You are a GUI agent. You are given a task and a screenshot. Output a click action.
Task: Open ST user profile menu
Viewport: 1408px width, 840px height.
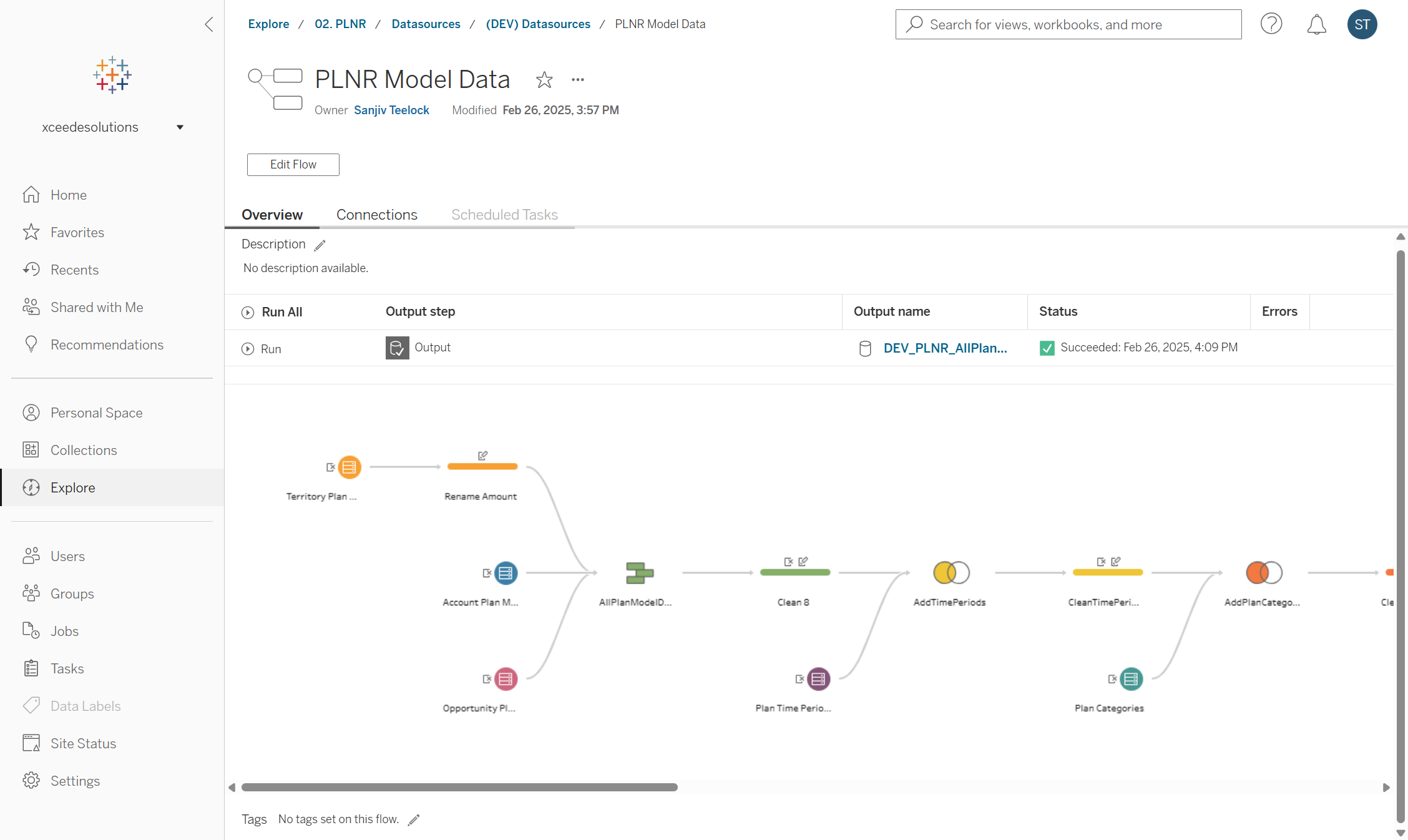pyautogui.click(x=1362, y=24)
